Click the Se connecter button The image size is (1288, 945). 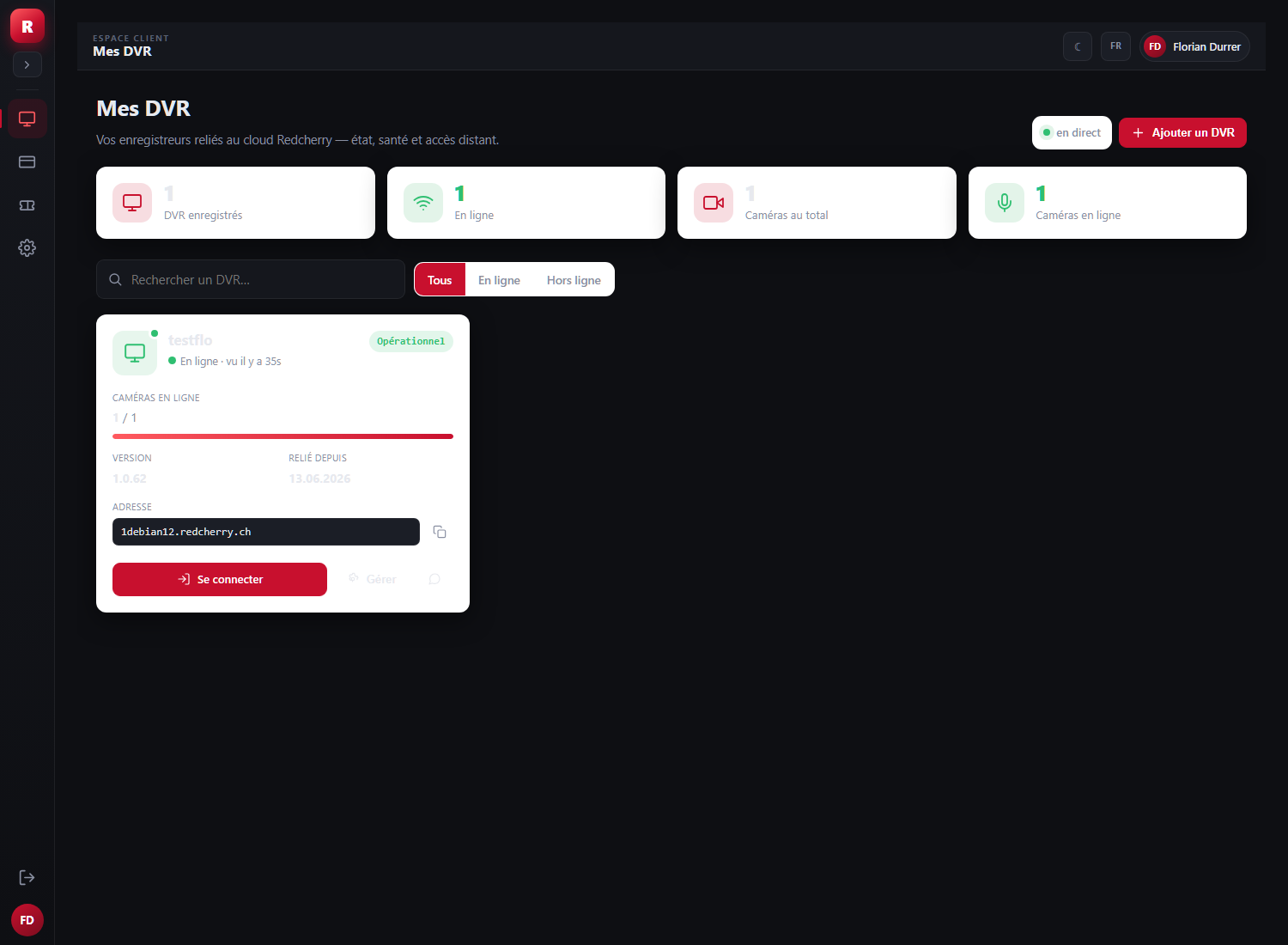(x=220, y=579)
